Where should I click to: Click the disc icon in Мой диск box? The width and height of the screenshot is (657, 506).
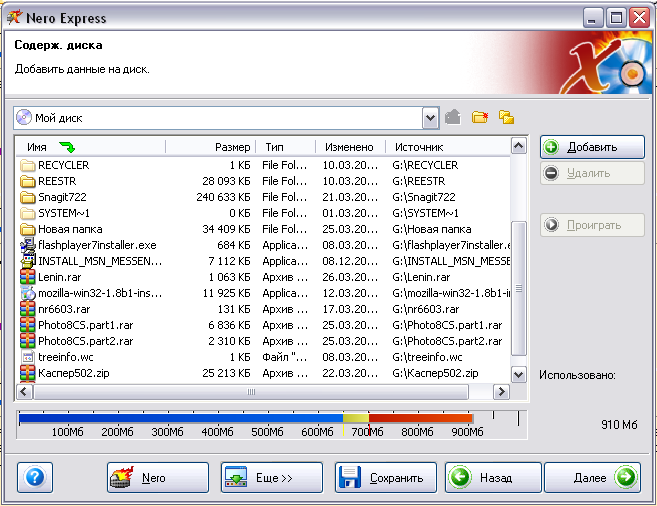[x=24, y=118]
